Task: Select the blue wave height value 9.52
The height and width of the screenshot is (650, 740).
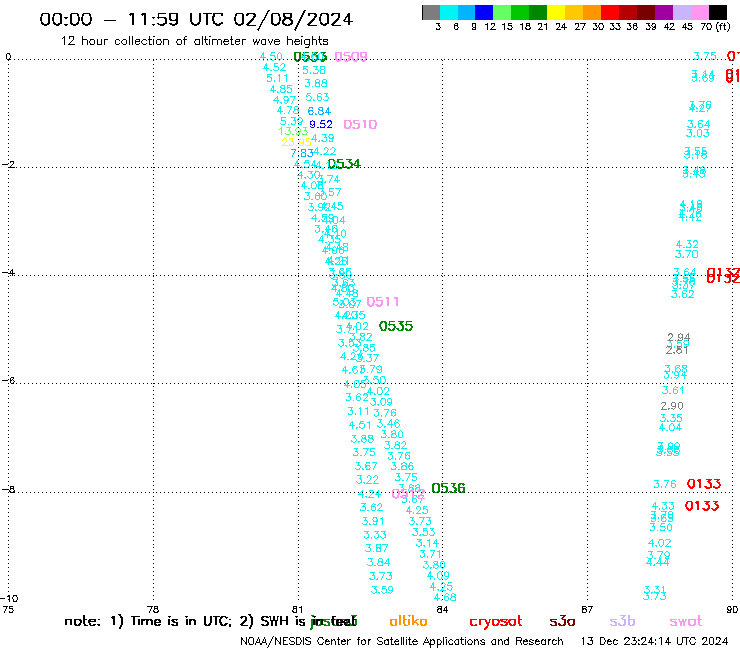Action: (321, 124)
